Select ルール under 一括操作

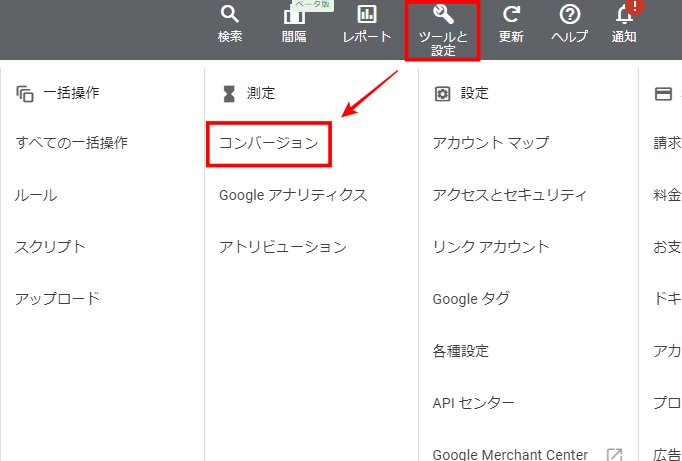pos(36,195)
